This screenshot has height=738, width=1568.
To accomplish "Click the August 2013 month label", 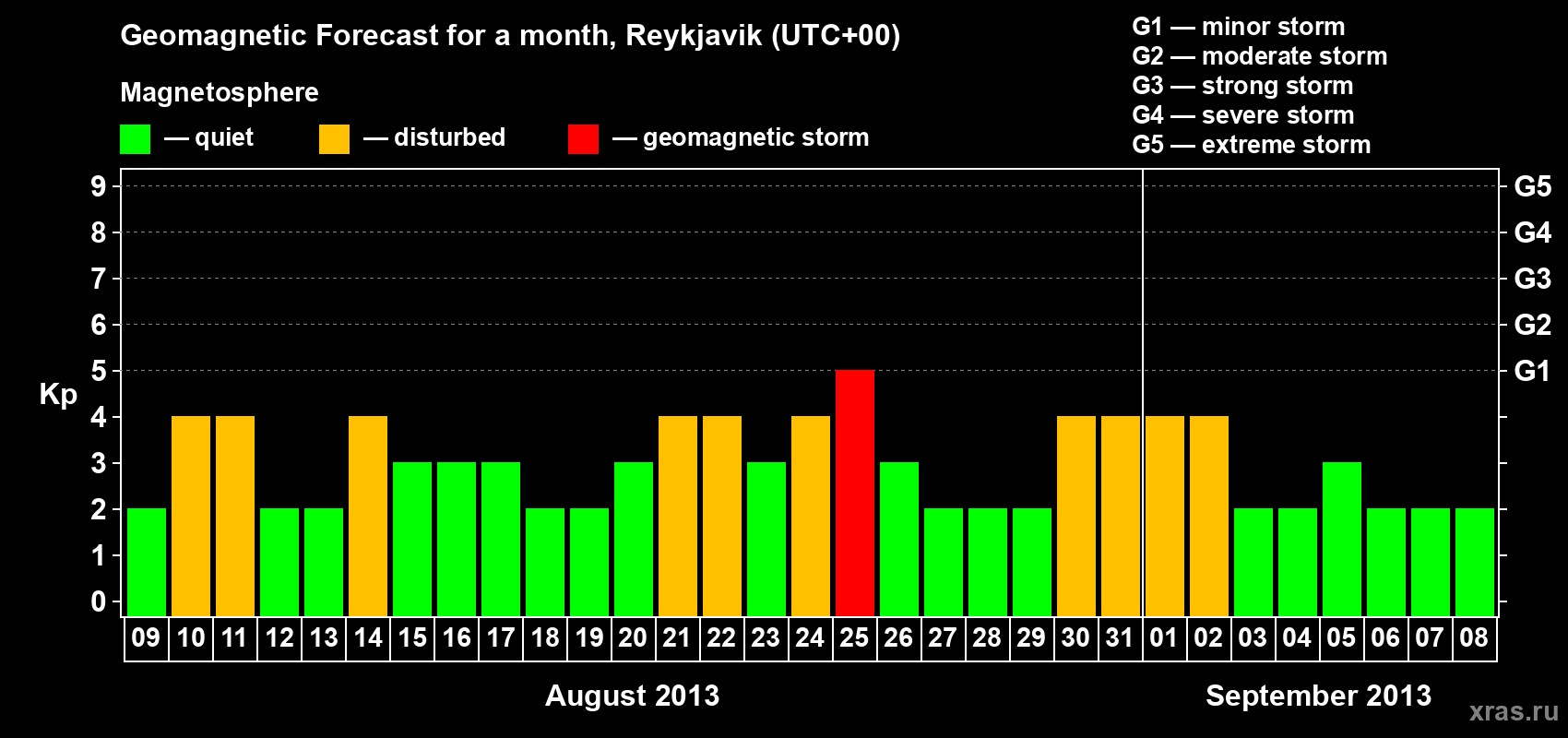I will pos(632,696).
